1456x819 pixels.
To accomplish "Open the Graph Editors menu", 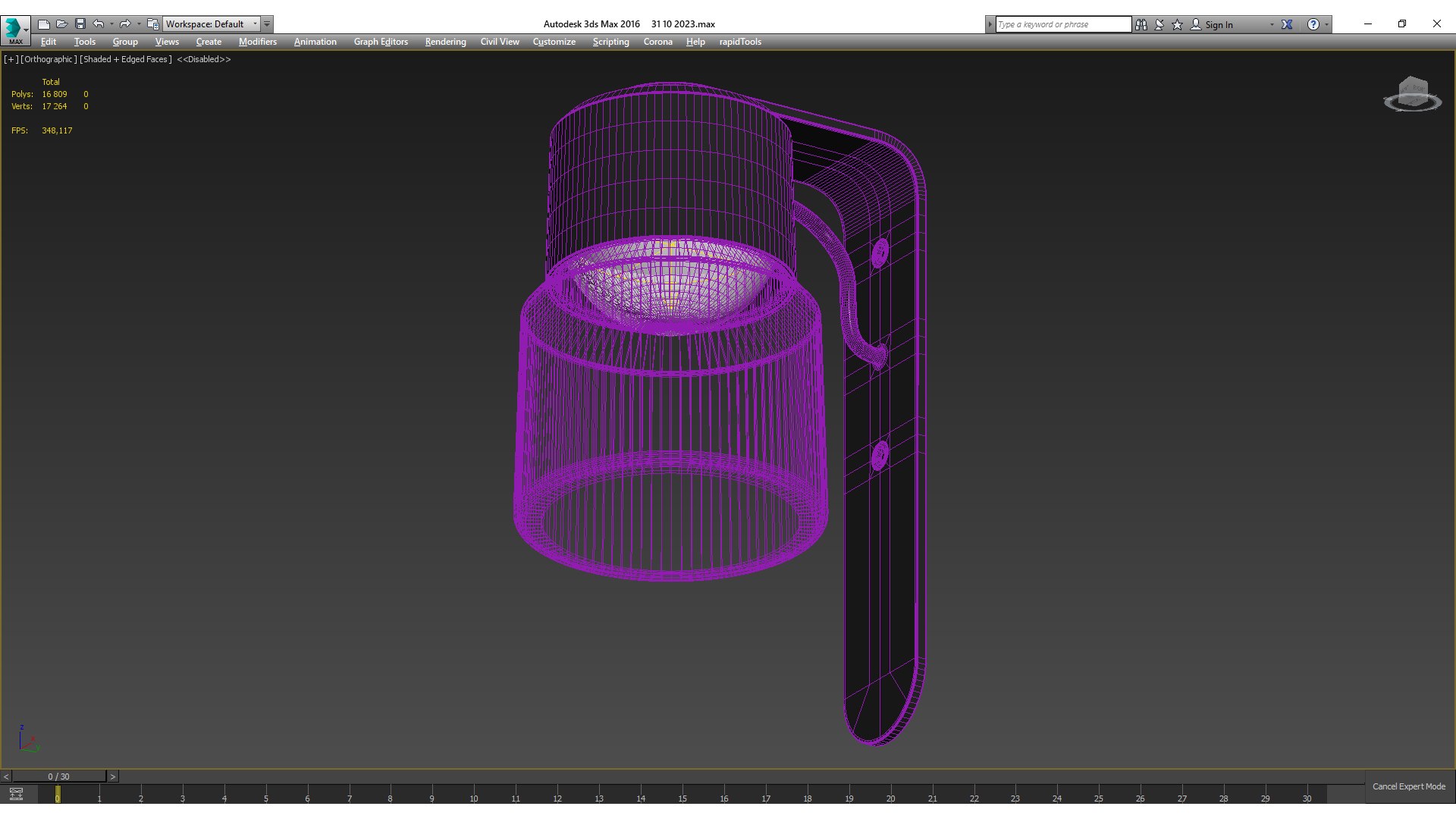I will [x=381, y=42].
